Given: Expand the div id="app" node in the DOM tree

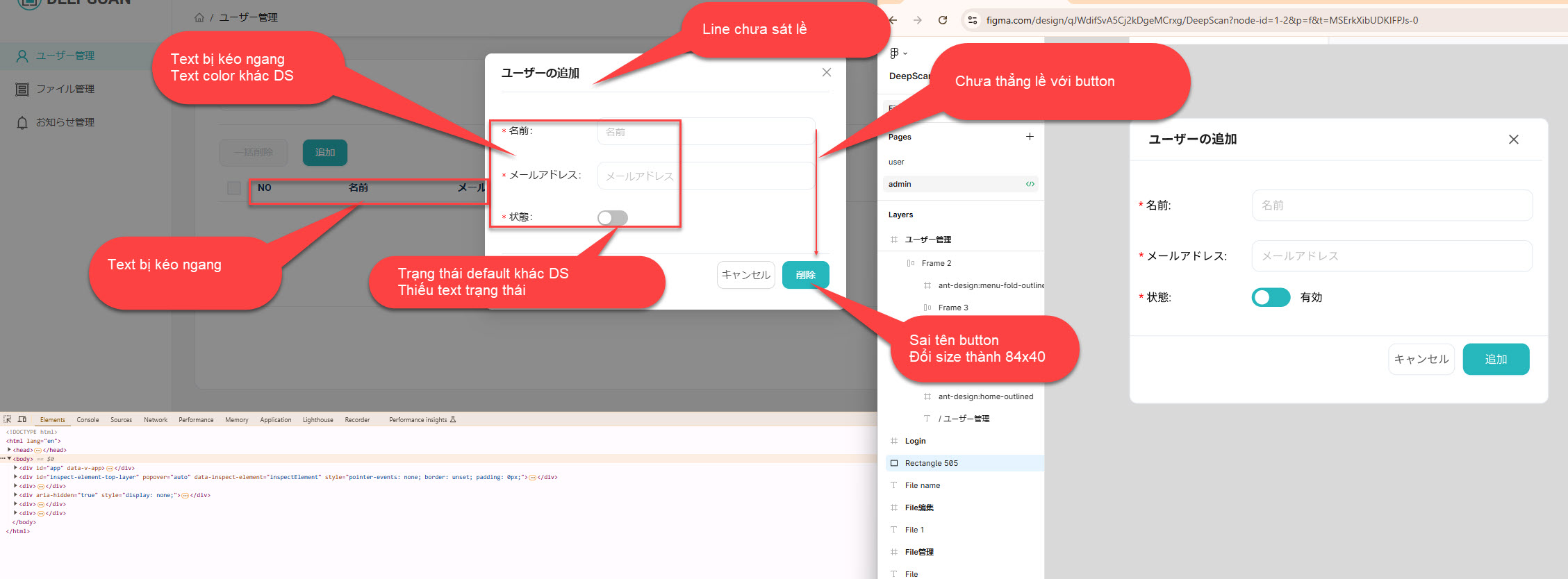Looking at the screenshot, I should pyautogui.click(x=15, y=468).
